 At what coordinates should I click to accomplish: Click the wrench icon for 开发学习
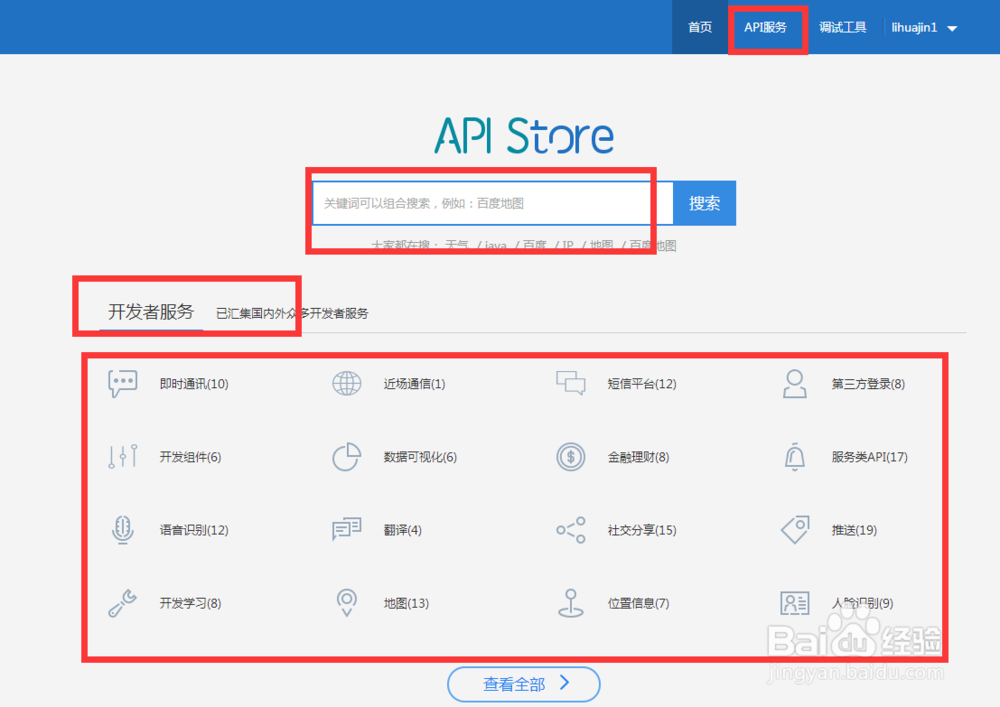pyautogui.click(x=122, y=603)
